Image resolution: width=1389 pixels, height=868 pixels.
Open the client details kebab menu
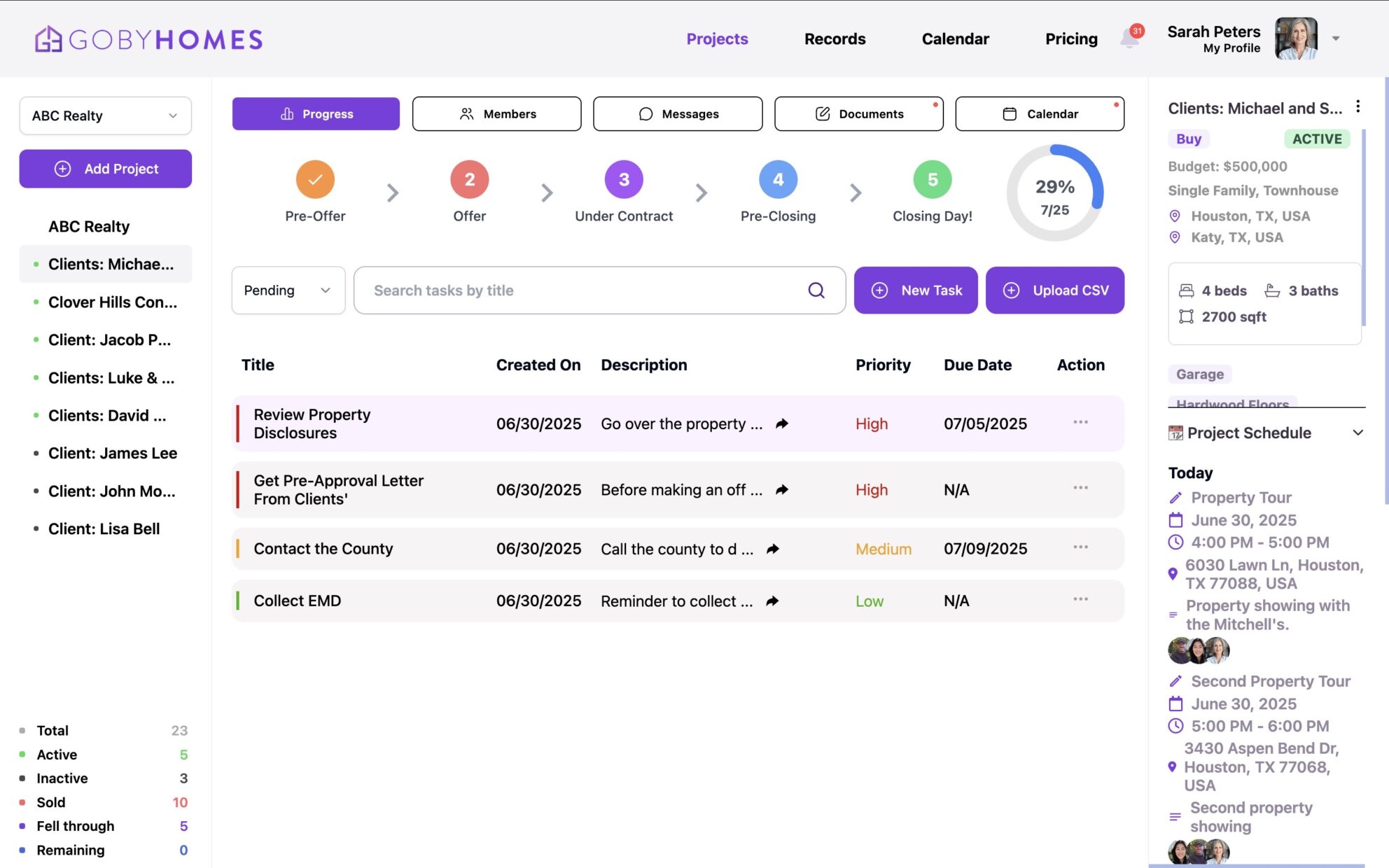click(1357, 106)
